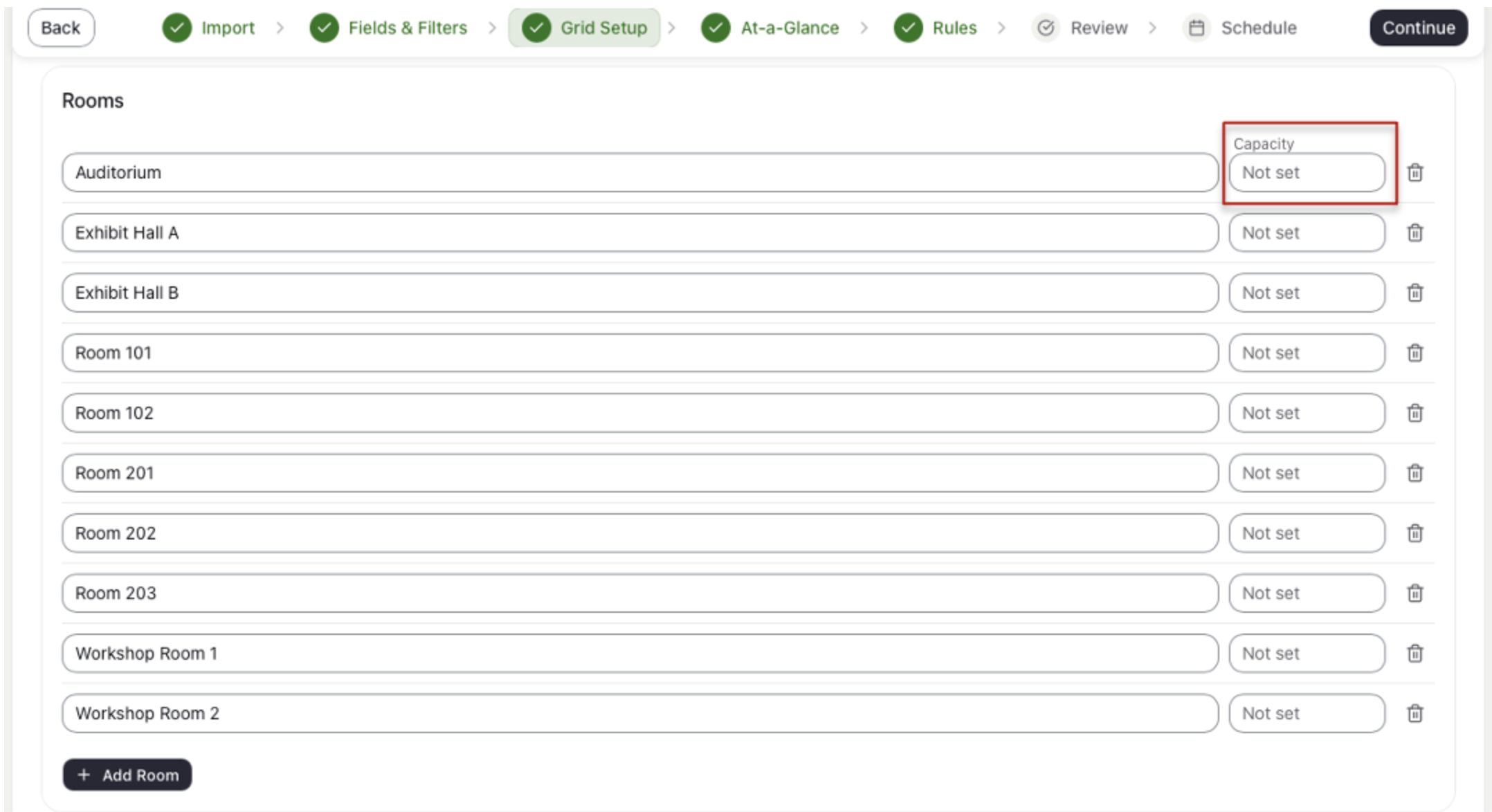Set capacity for Room 101
The height and width of the screenshot is (812, 1492).
[x=1307, y=353]
